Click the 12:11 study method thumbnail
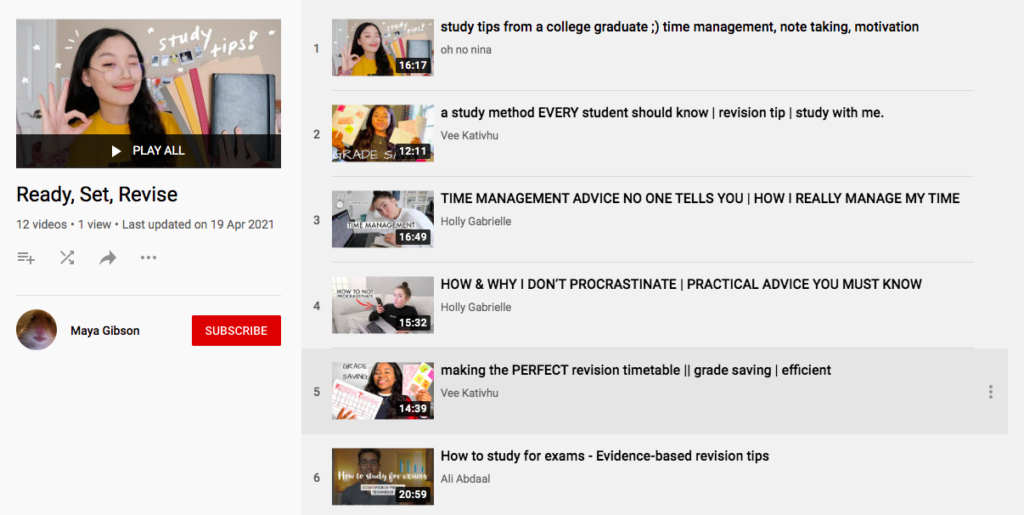1024x515 pixels. (383, 133)
